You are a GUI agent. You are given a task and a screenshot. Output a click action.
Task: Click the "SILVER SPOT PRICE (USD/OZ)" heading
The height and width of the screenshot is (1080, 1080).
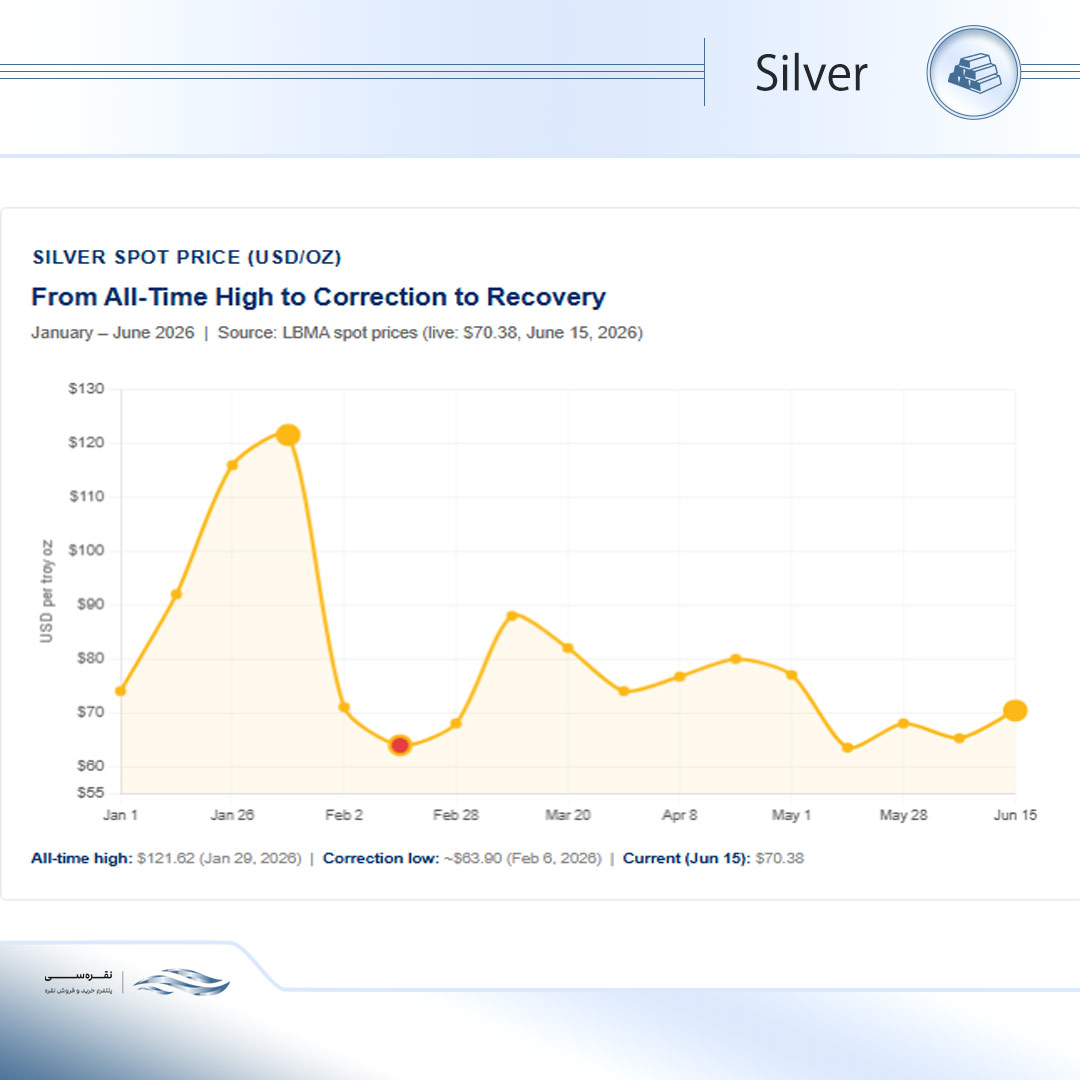pos(187,257)
